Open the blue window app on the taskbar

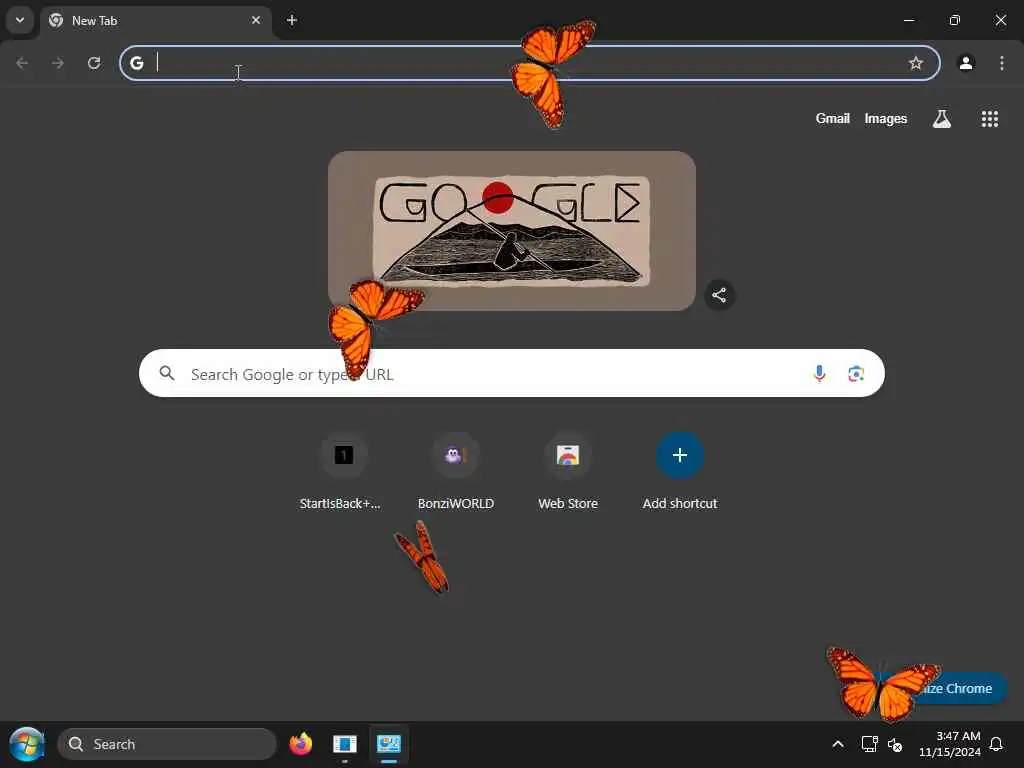point(344,744)
